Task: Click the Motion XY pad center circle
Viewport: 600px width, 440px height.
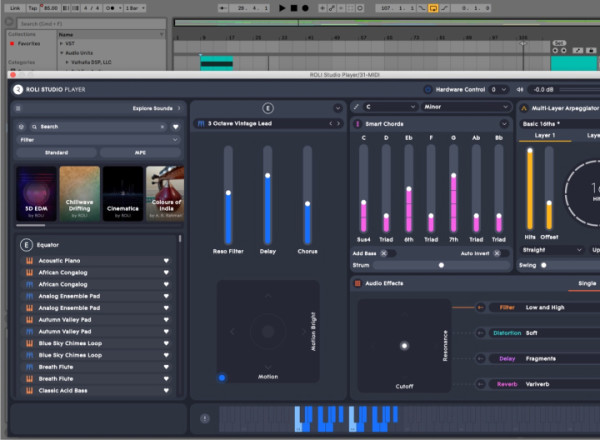Action: tap(268, 331)
